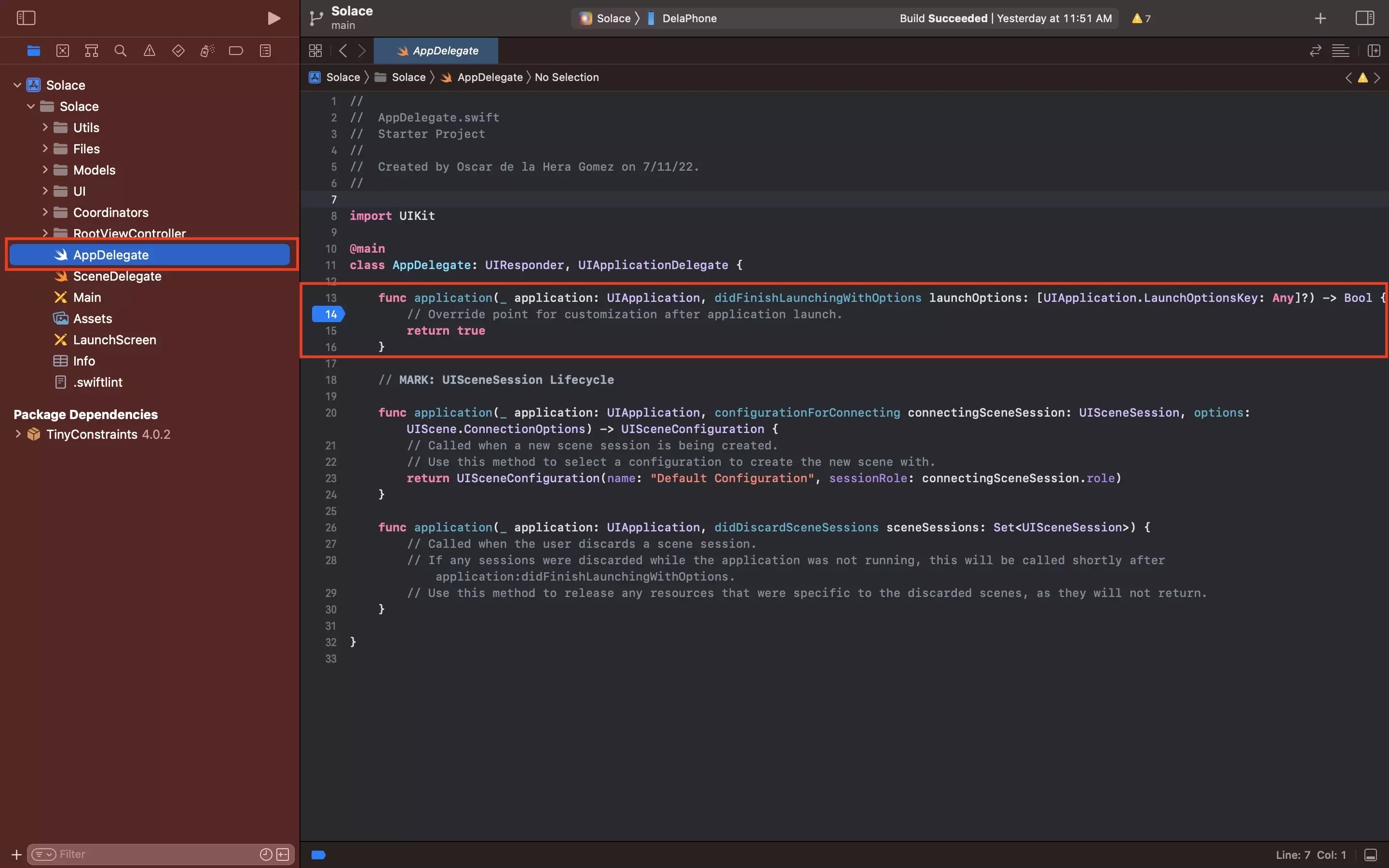Collapse the Solace project root
The width and height of the screenshot is (1389, 868).
click(x=17, y=85)
